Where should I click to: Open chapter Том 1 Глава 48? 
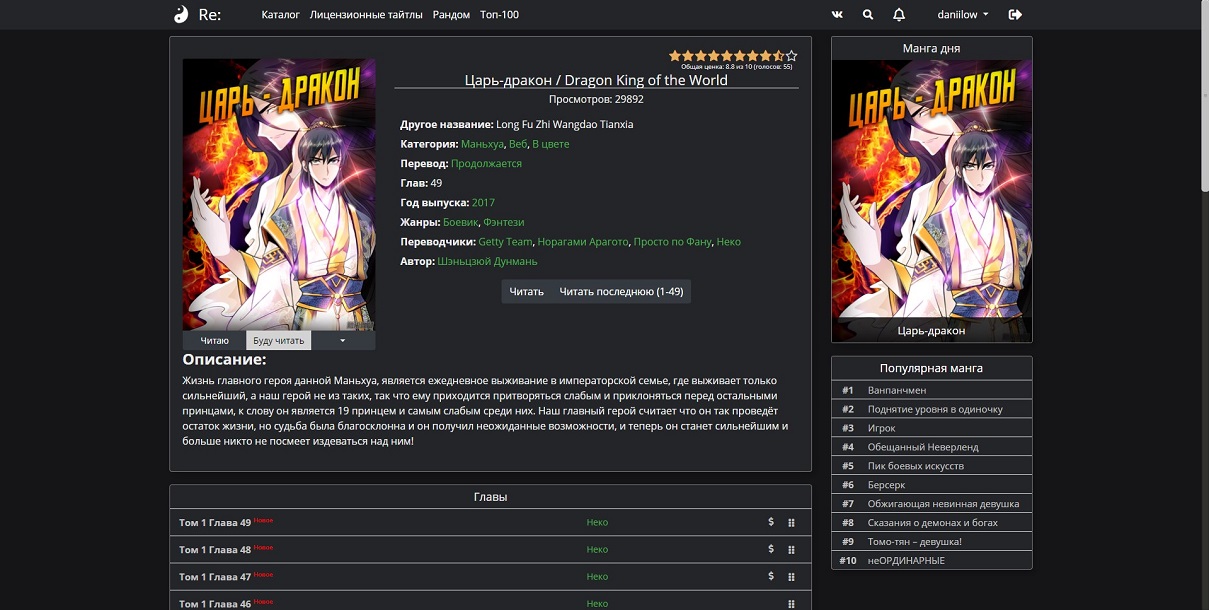(x=215, y=550)
